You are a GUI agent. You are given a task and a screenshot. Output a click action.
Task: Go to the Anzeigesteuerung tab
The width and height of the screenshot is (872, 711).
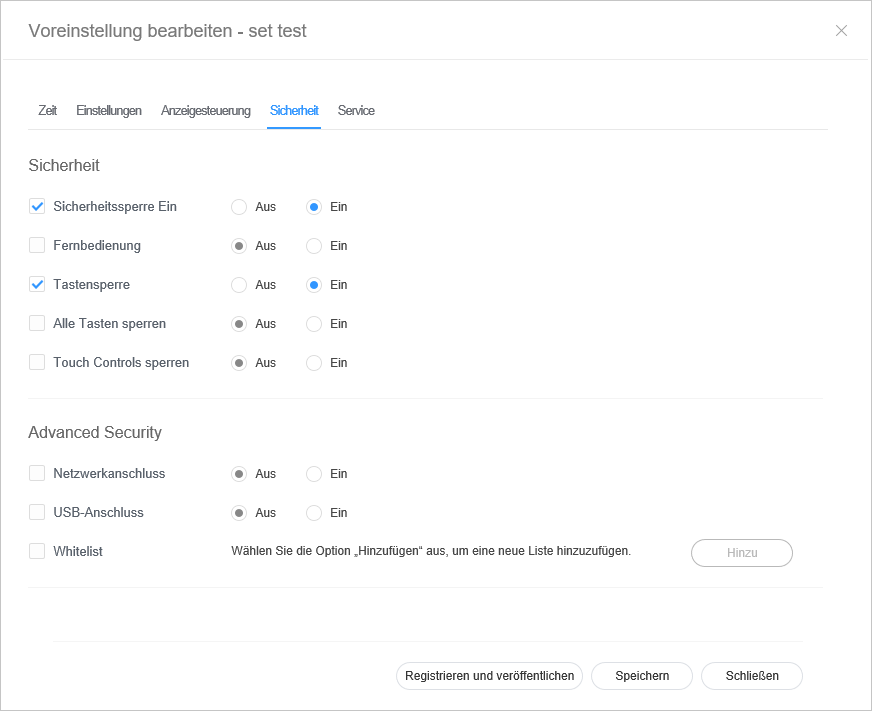[x=206, y=111]
